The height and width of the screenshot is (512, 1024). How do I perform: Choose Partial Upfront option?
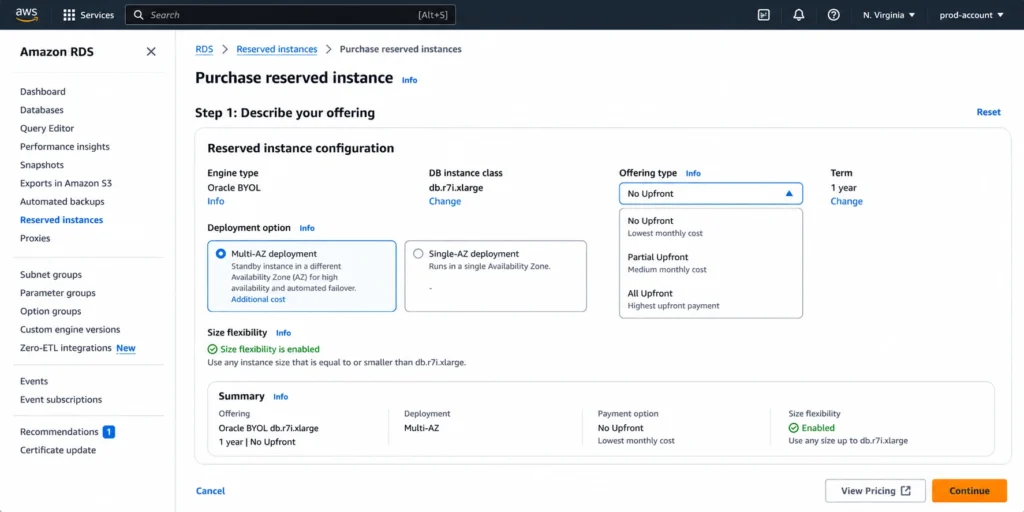coord(711,263)
